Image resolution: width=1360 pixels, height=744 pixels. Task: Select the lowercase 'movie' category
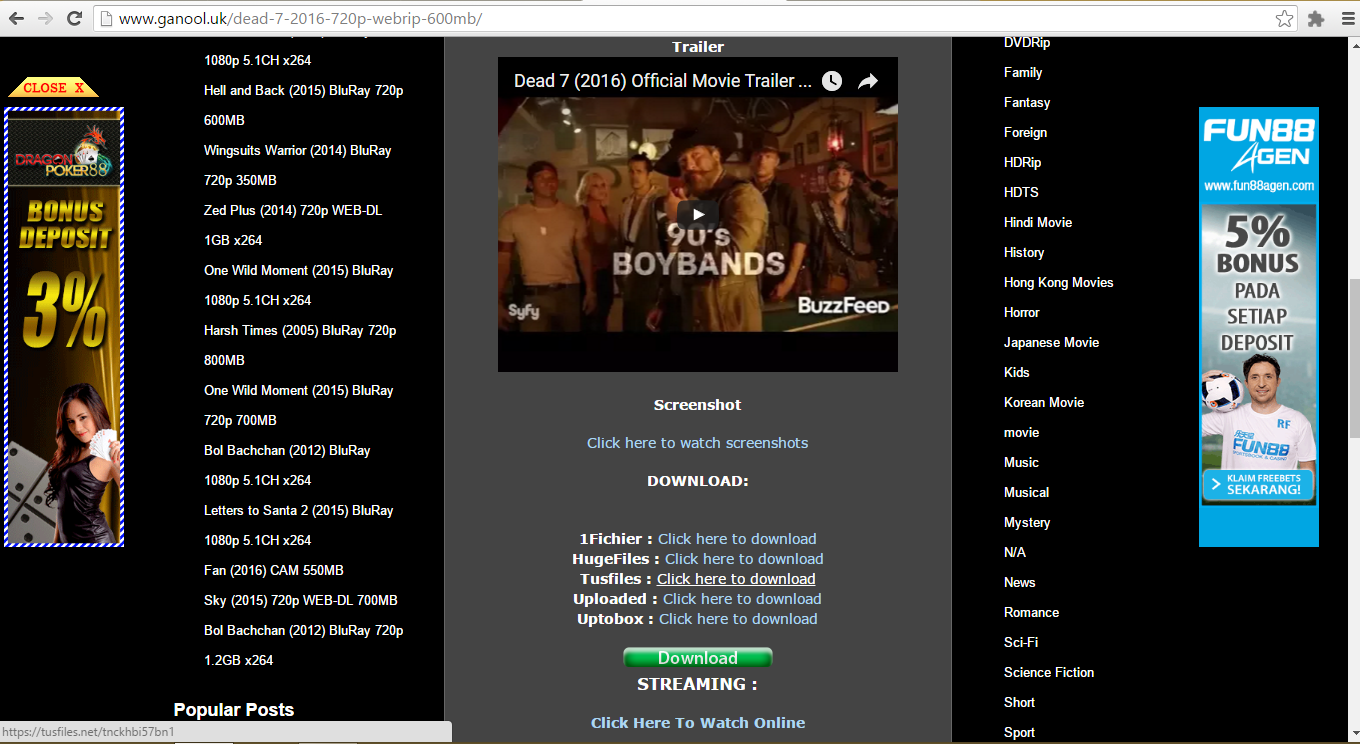click(x=1022, y=432)
